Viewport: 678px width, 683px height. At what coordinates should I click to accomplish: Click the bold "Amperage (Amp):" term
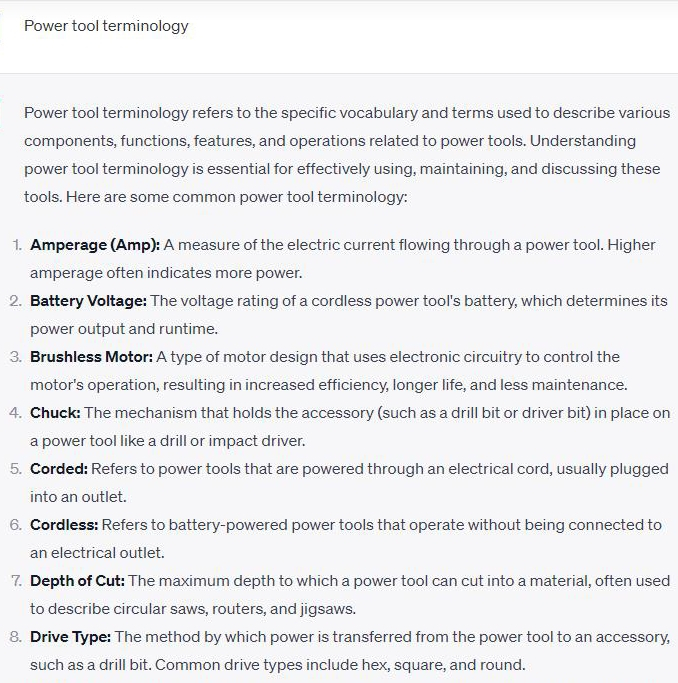[x=95, y=245]
